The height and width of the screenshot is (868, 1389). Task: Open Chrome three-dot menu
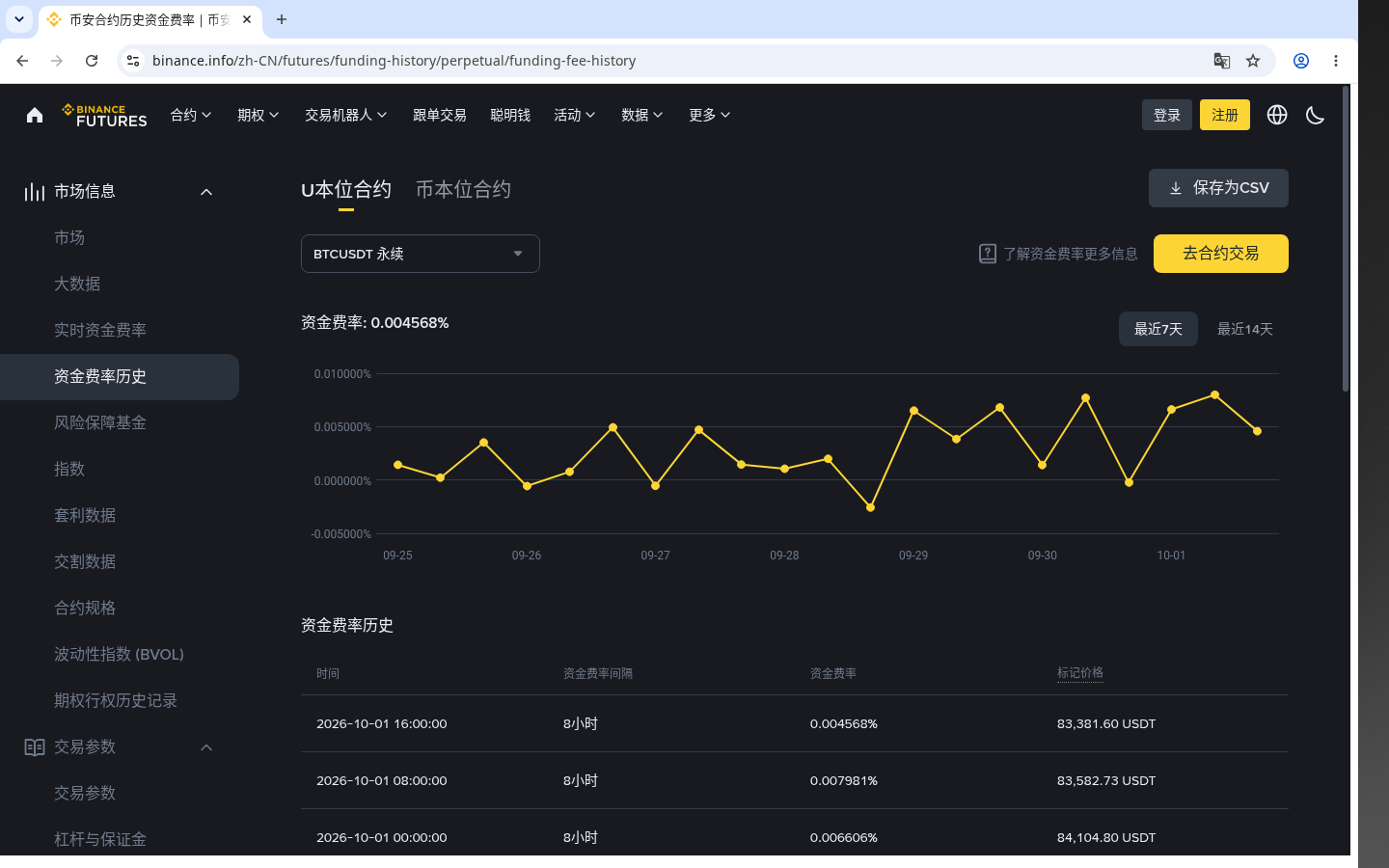pyautogui.click(x=1336, y=61)
